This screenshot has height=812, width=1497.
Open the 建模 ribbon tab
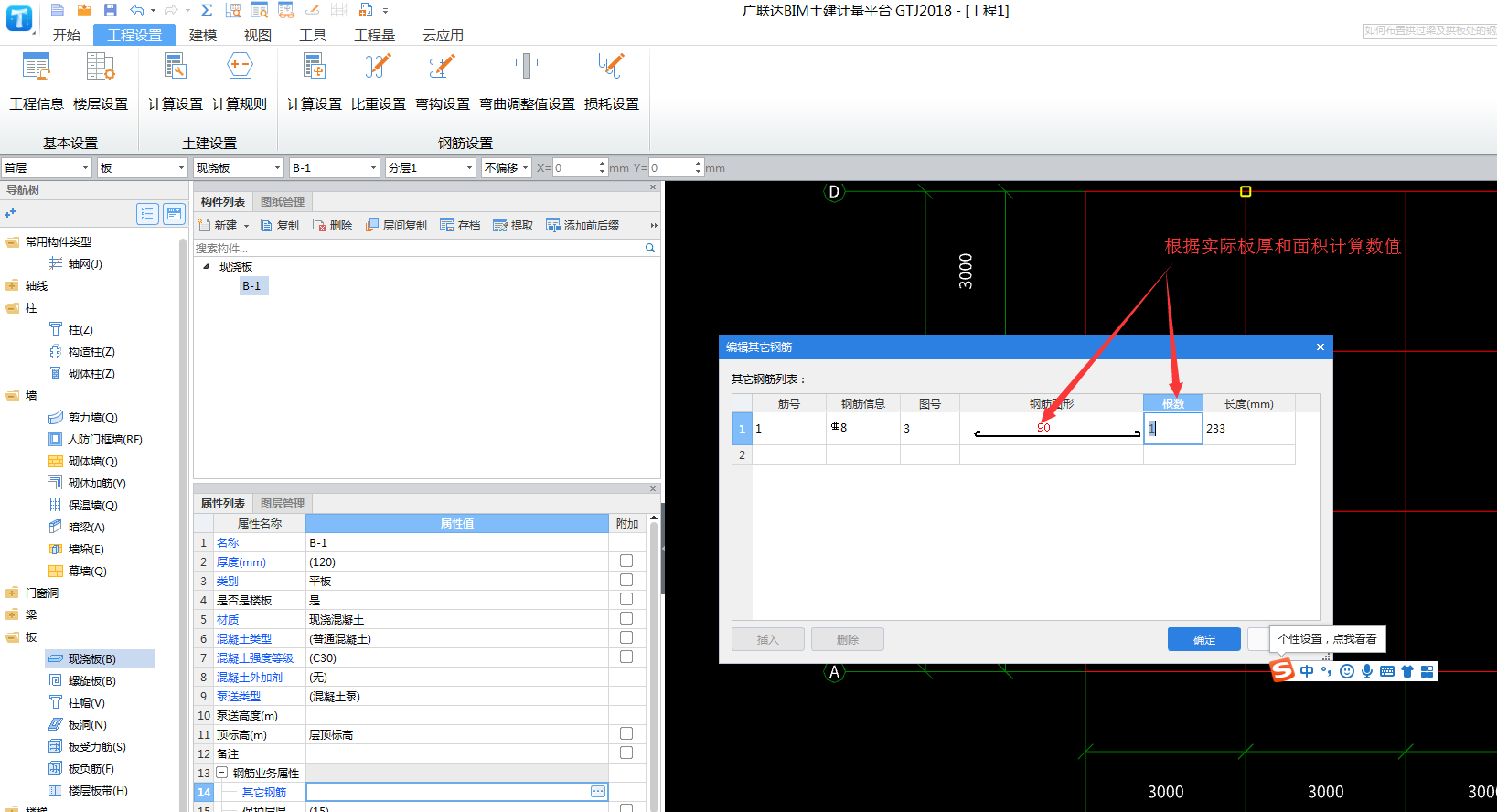point(203,35)
